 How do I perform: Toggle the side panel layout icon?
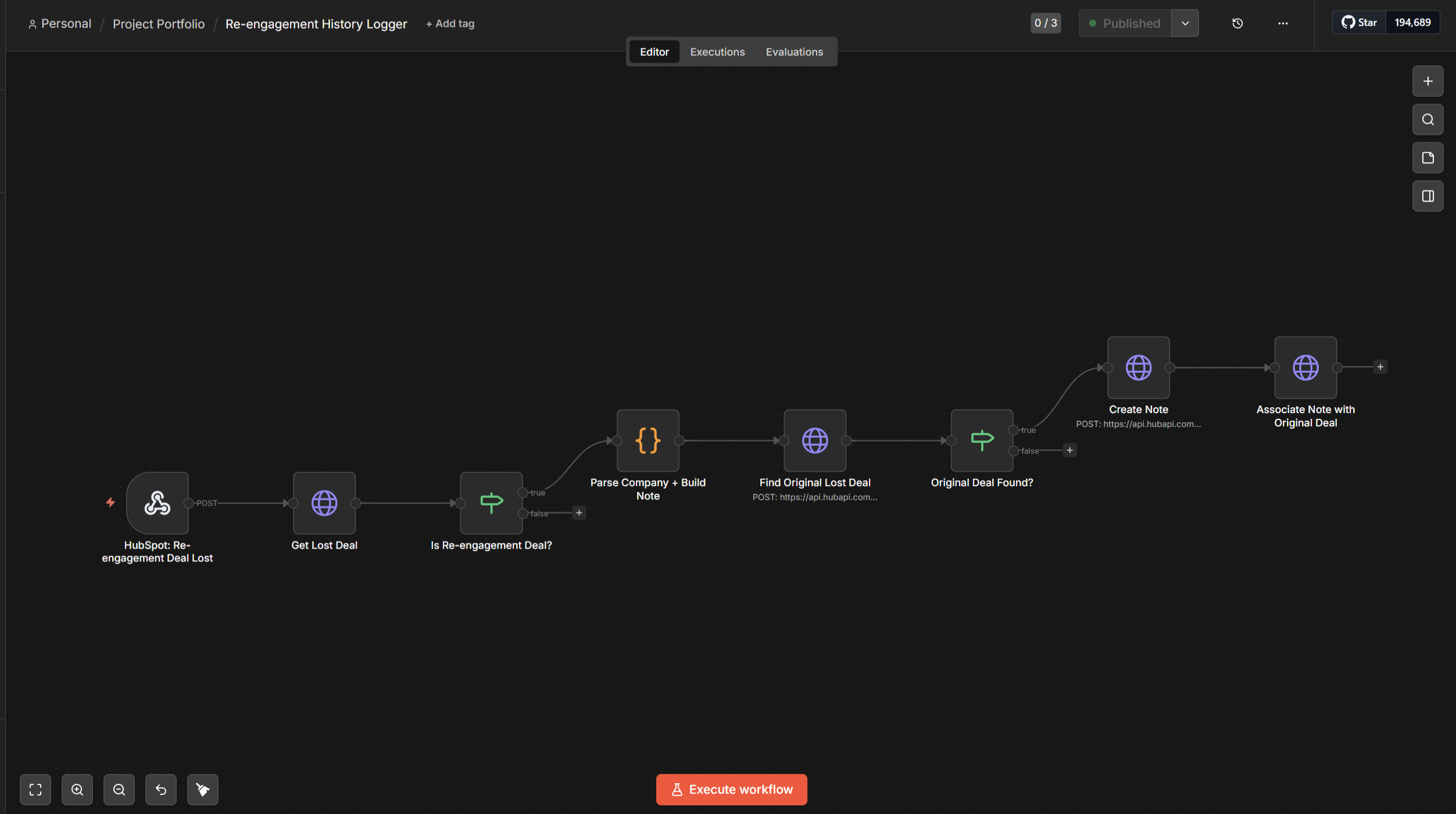click(1428, 196)
